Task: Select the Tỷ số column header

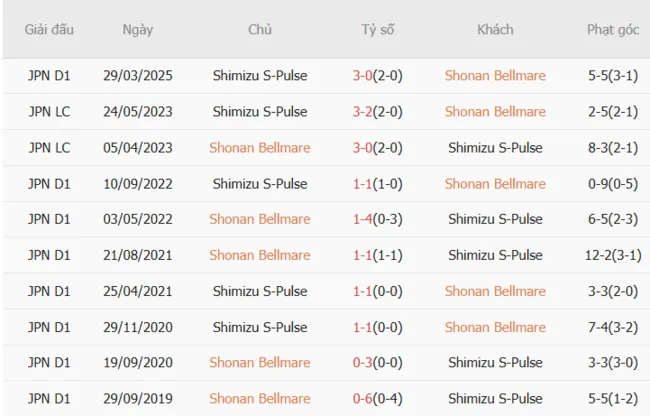Action: click(x=378, y=30)
